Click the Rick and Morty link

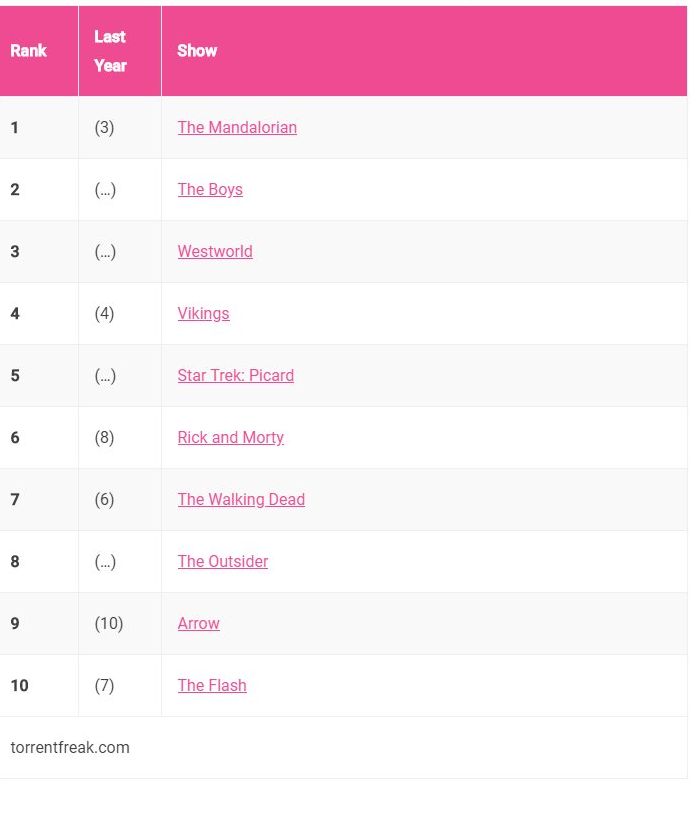pyautogui.click(x=231, y=437)
